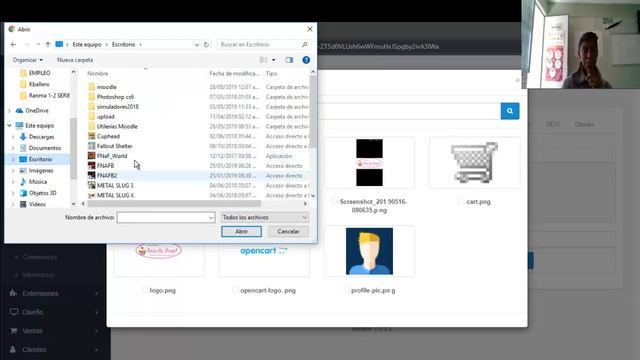Select the METAL SLUG X shortcut
The height and width of the screenshot is (360, 640).
click(115, 195)
